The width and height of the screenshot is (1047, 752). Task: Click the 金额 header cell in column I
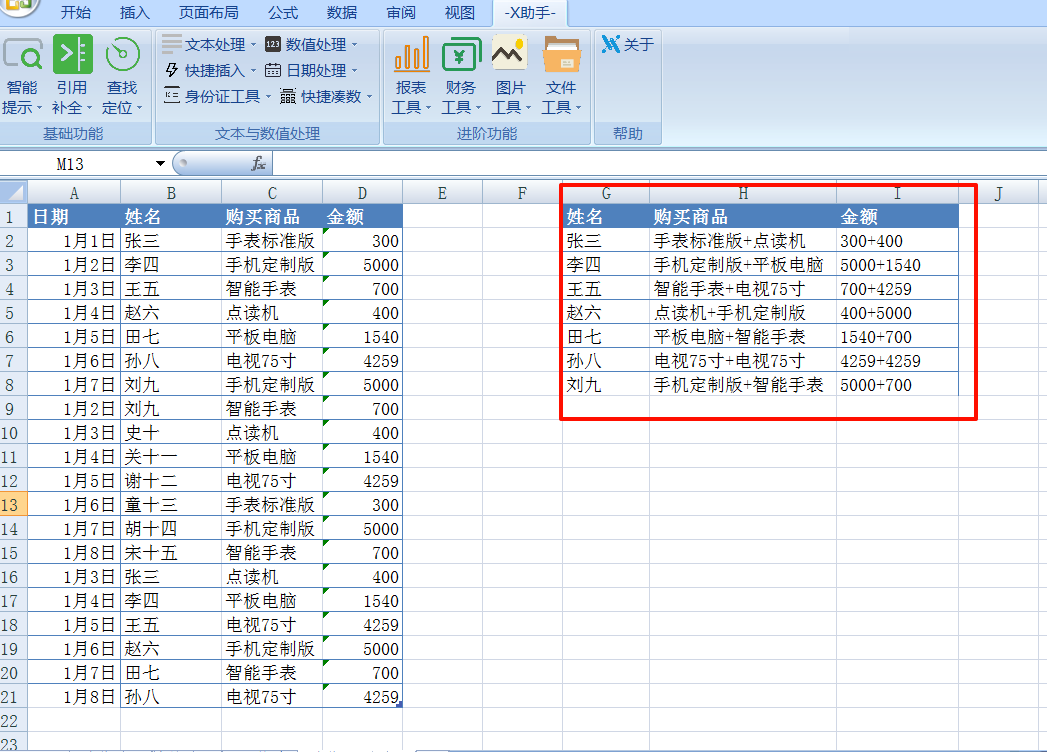tap(897, 216)
